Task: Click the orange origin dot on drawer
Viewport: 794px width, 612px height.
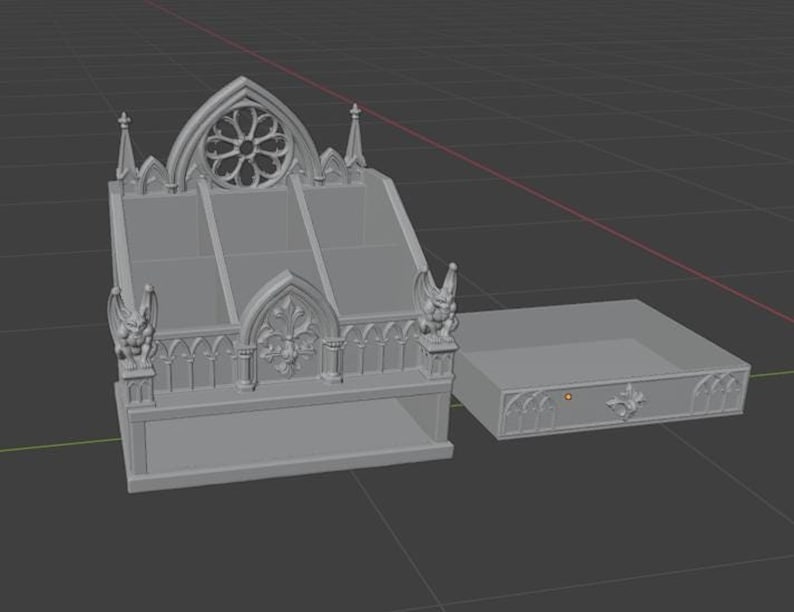Action: 568,397
